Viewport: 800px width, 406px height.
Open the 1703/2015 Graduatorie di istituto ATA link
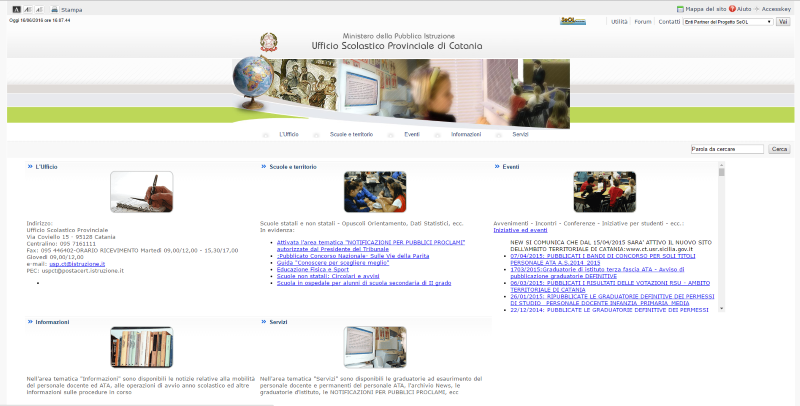tap(597, 272)
